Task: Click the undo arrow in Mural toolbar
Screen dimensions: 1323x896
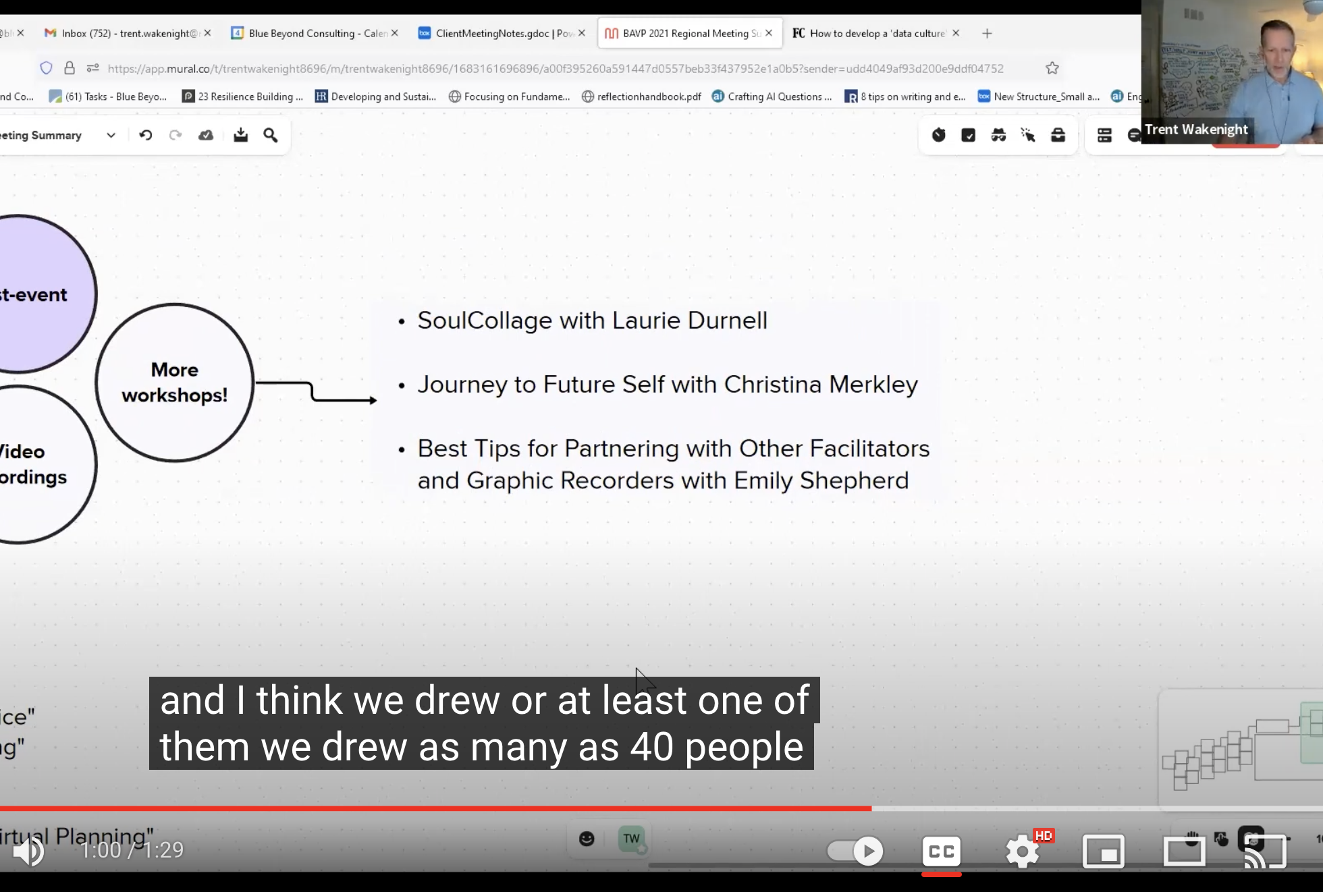Action: [145, 136]
